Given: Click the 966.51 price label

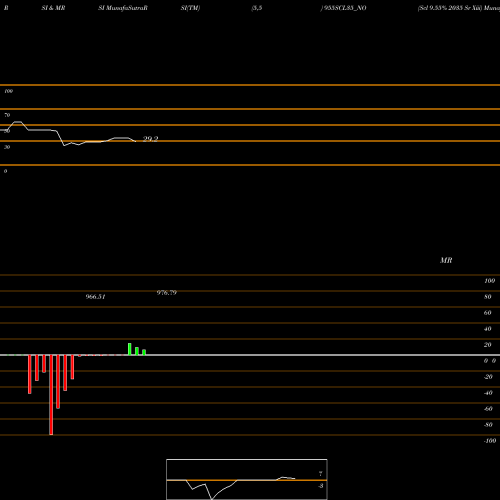Looking at the screenshot, I should pos(96,296).
